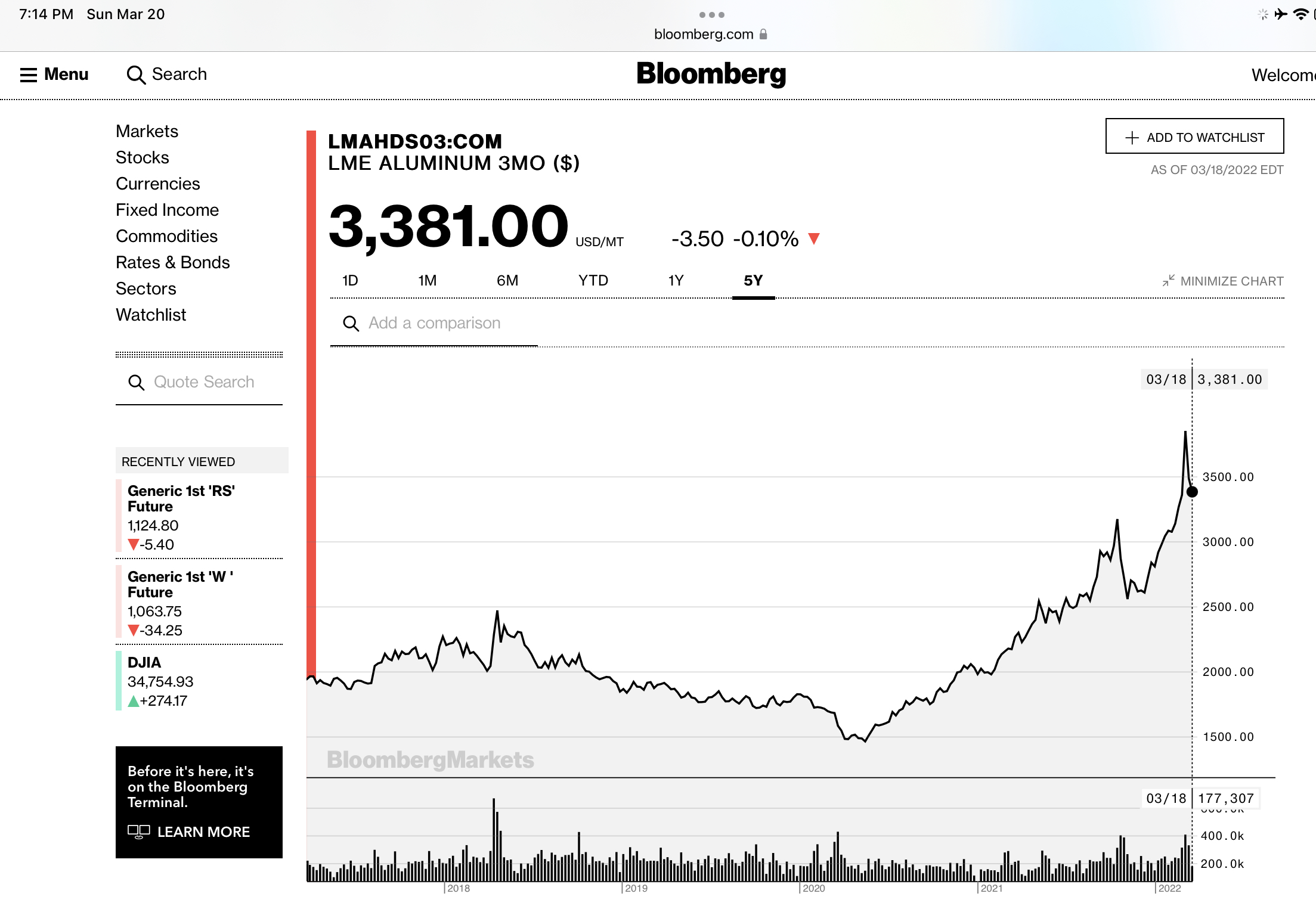Image resolution: width=1316 pixels, height=909 pixels.
Task: Open DJIA recently viewed quote
Action: click(x=144, y=663)
